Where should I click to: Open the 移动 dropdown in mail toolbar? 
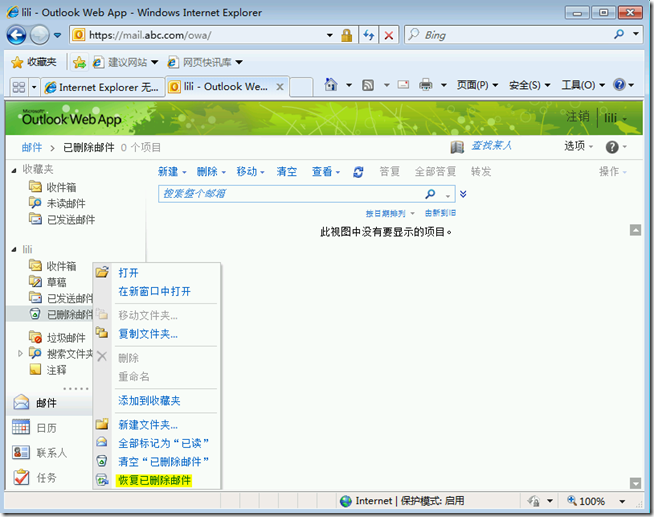[x=250, y=171]
